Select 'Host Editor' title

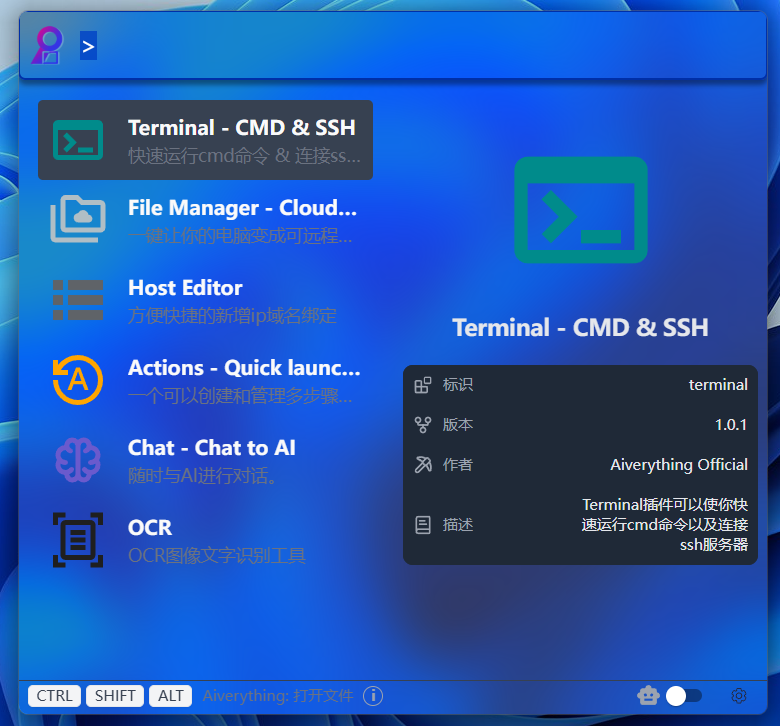click(185, 288)
